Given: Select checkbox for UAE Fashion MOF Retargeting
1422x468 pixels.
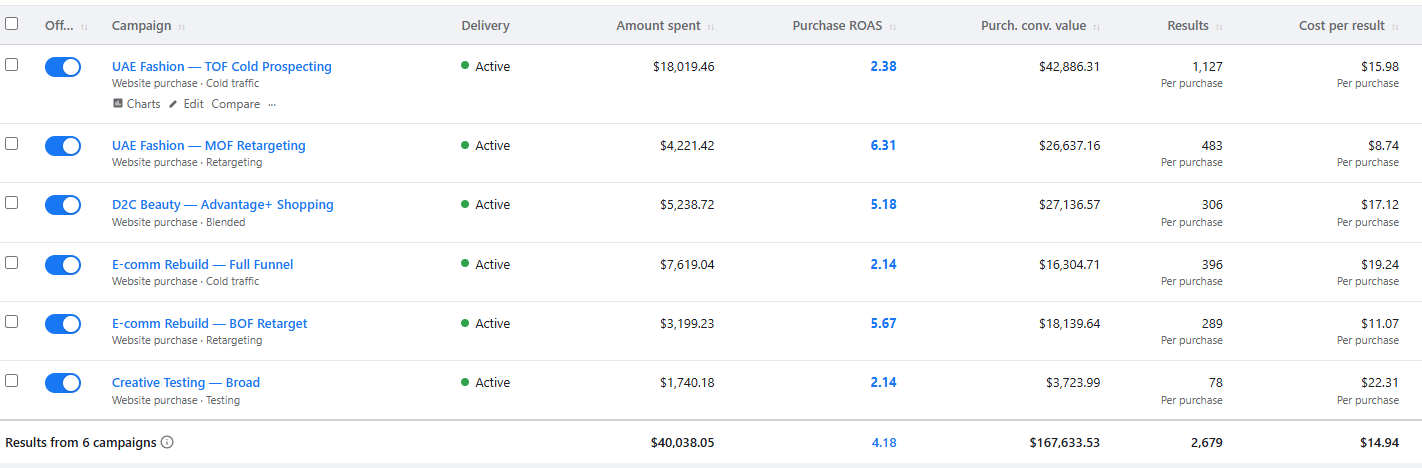Looking at the screenshot, I should point(12,143).
